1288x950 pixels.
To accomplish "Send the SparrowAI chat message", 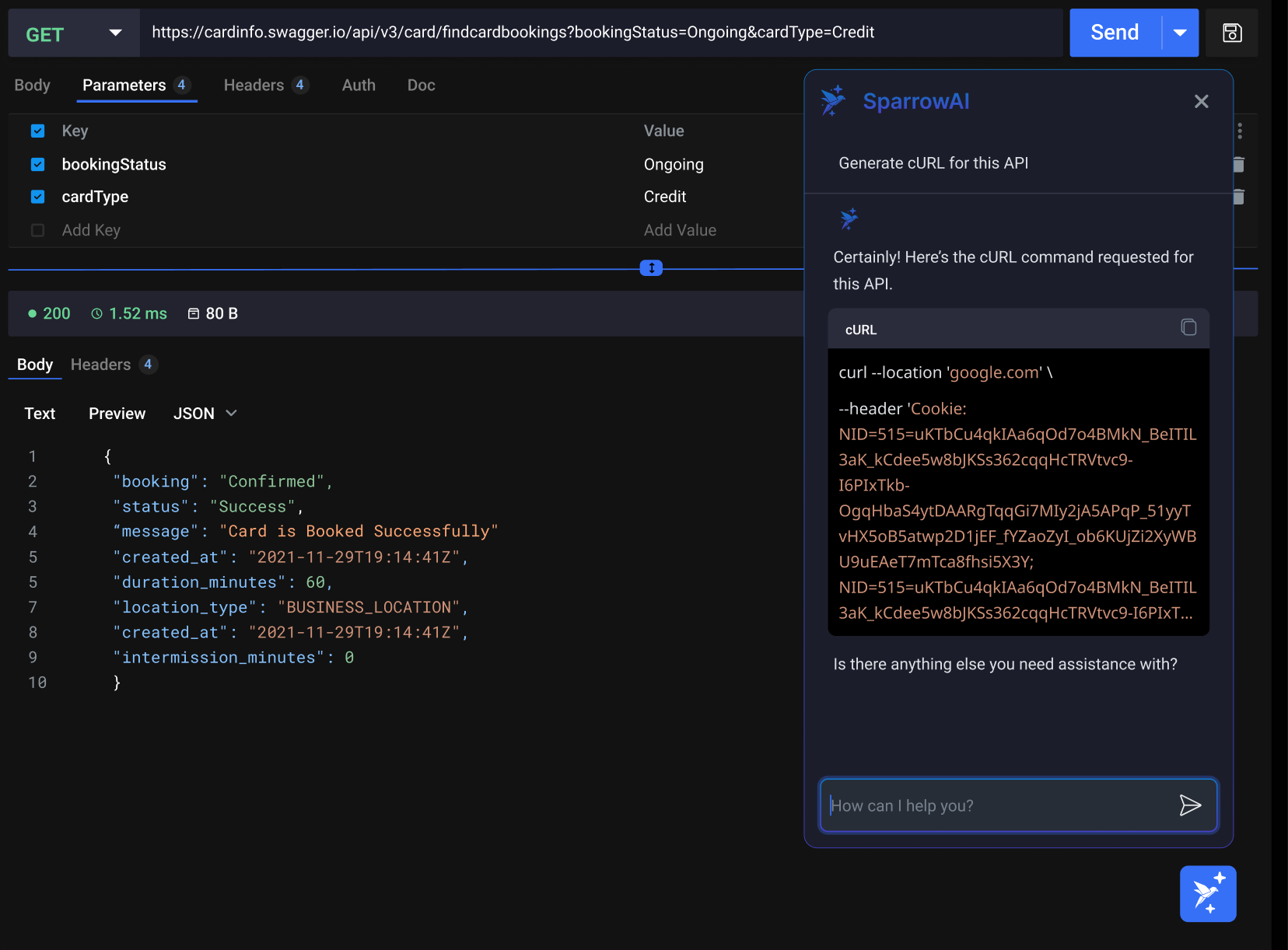I will click(x=1190, y=805).
